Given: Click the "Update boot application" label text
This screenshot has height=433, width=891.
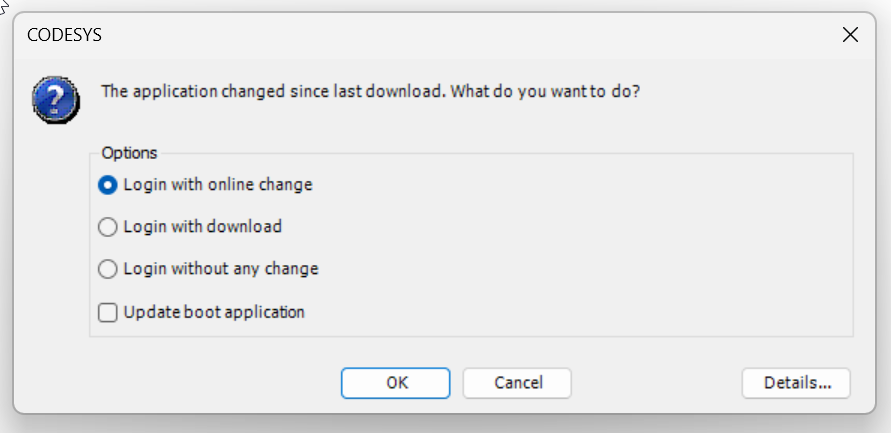Looking at the screenshot, I should pos(214,312).
